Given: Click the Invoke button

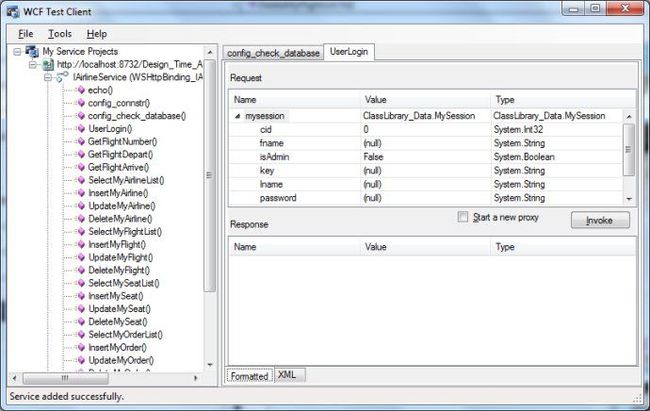Looking at the screenshot, I should [600, 220].
